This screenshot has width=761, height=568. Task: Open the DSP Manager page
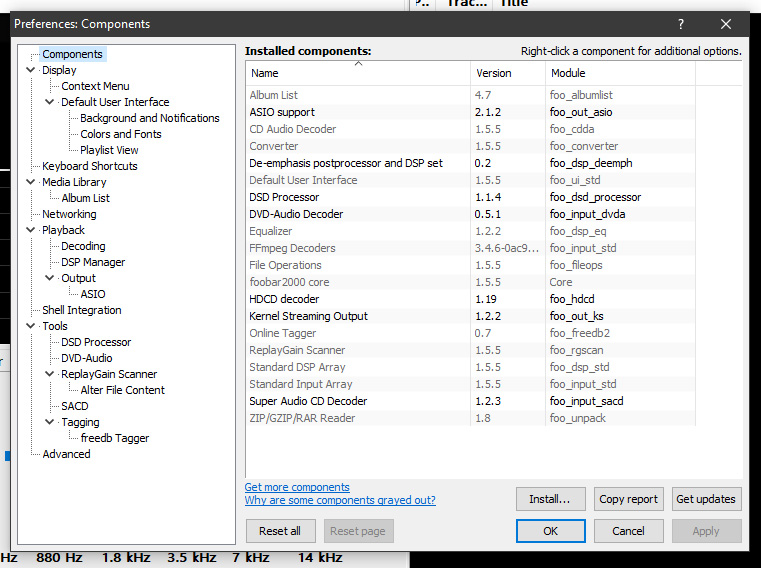93,262
